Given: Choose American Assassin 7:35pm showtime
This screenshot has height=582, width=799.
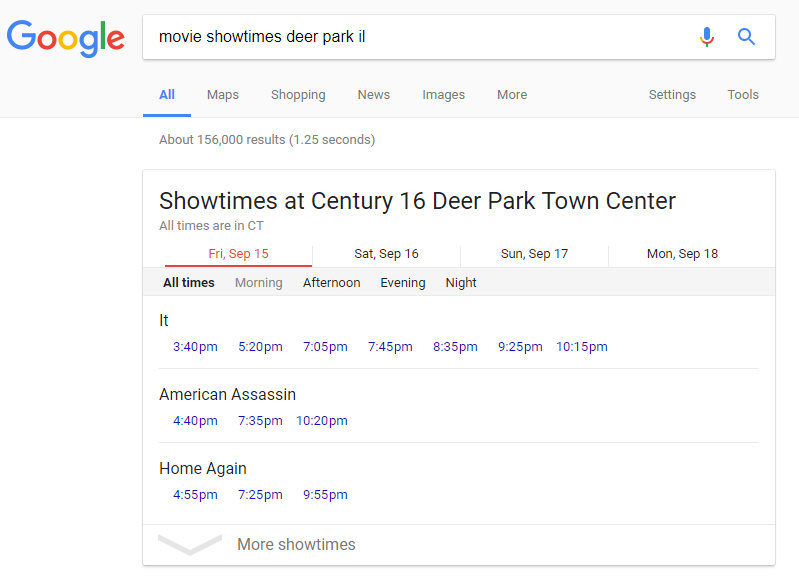Looking at the screenshot, I should click(x=260, y=421).
